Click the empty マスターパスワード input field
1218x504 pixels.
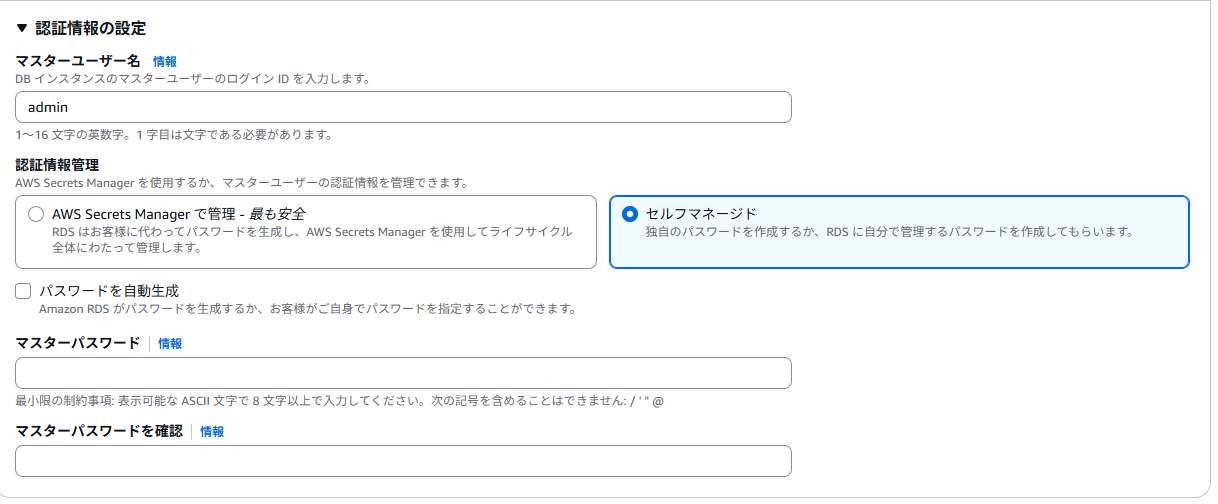(x=403, y=373)
